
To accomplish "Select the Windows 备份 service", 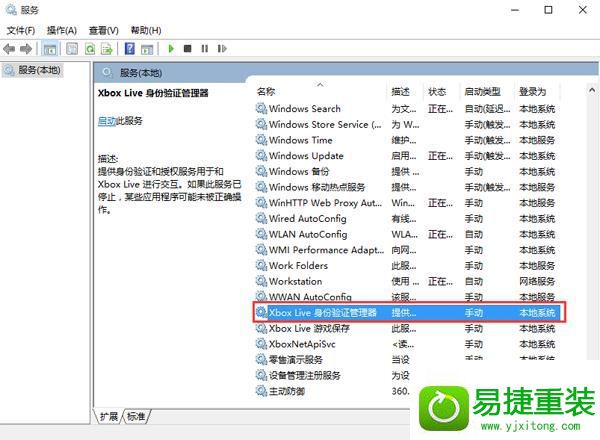I will coord(408,171).
